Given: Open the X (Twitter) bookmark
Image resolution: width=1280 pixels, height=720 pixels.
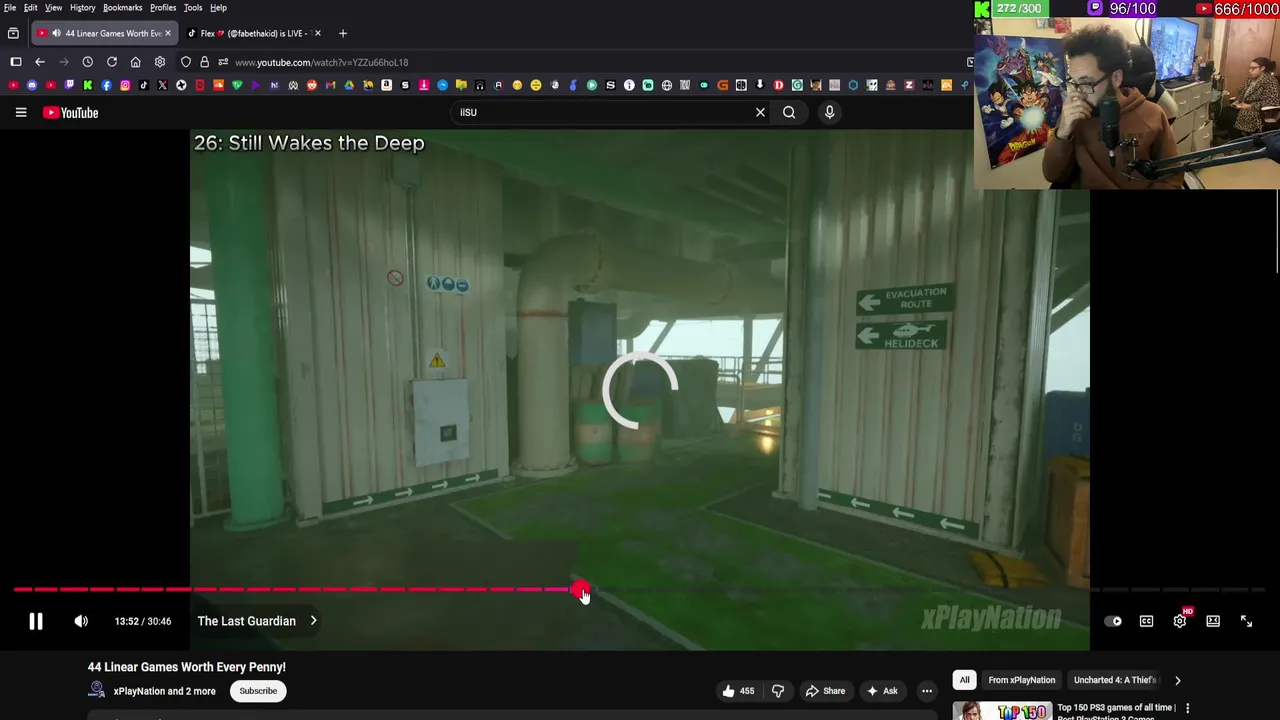Looking at the screenshot, I should click(x=162, y=85).
